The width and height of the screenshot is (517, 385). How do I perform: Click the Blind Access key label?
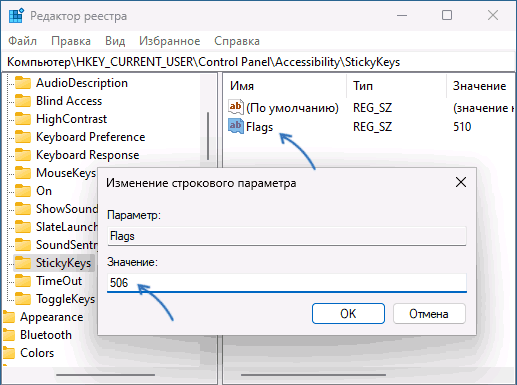[x=69, y=101]
